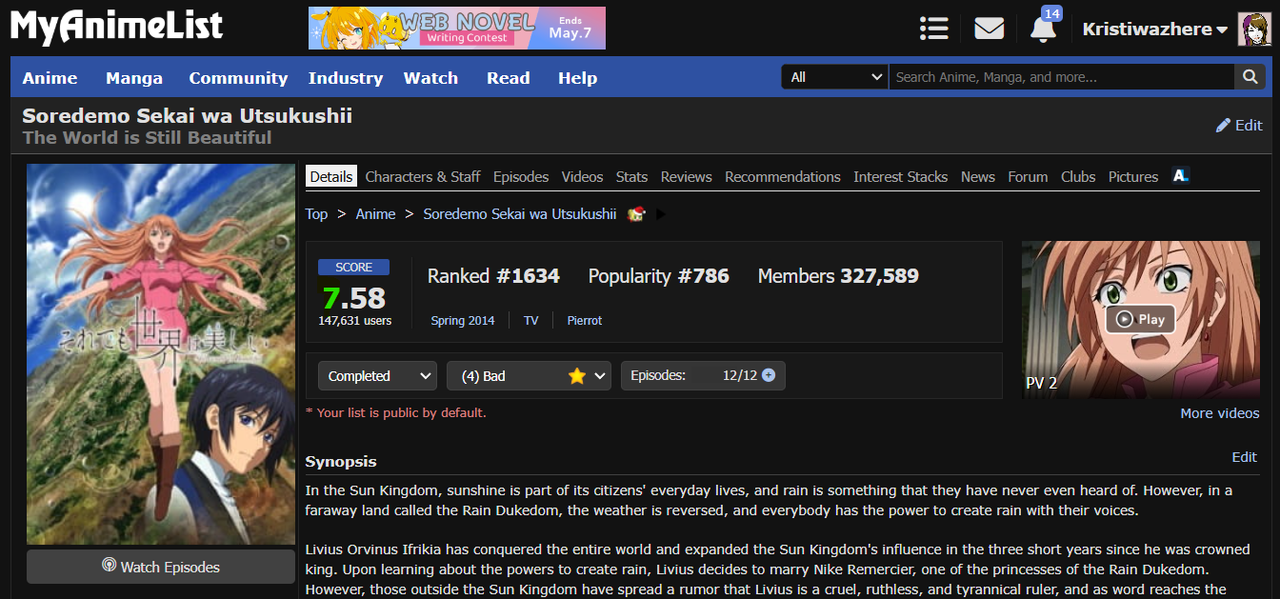
Task: Switch to the Interest Stacks tab
Action: pos(900,176)
